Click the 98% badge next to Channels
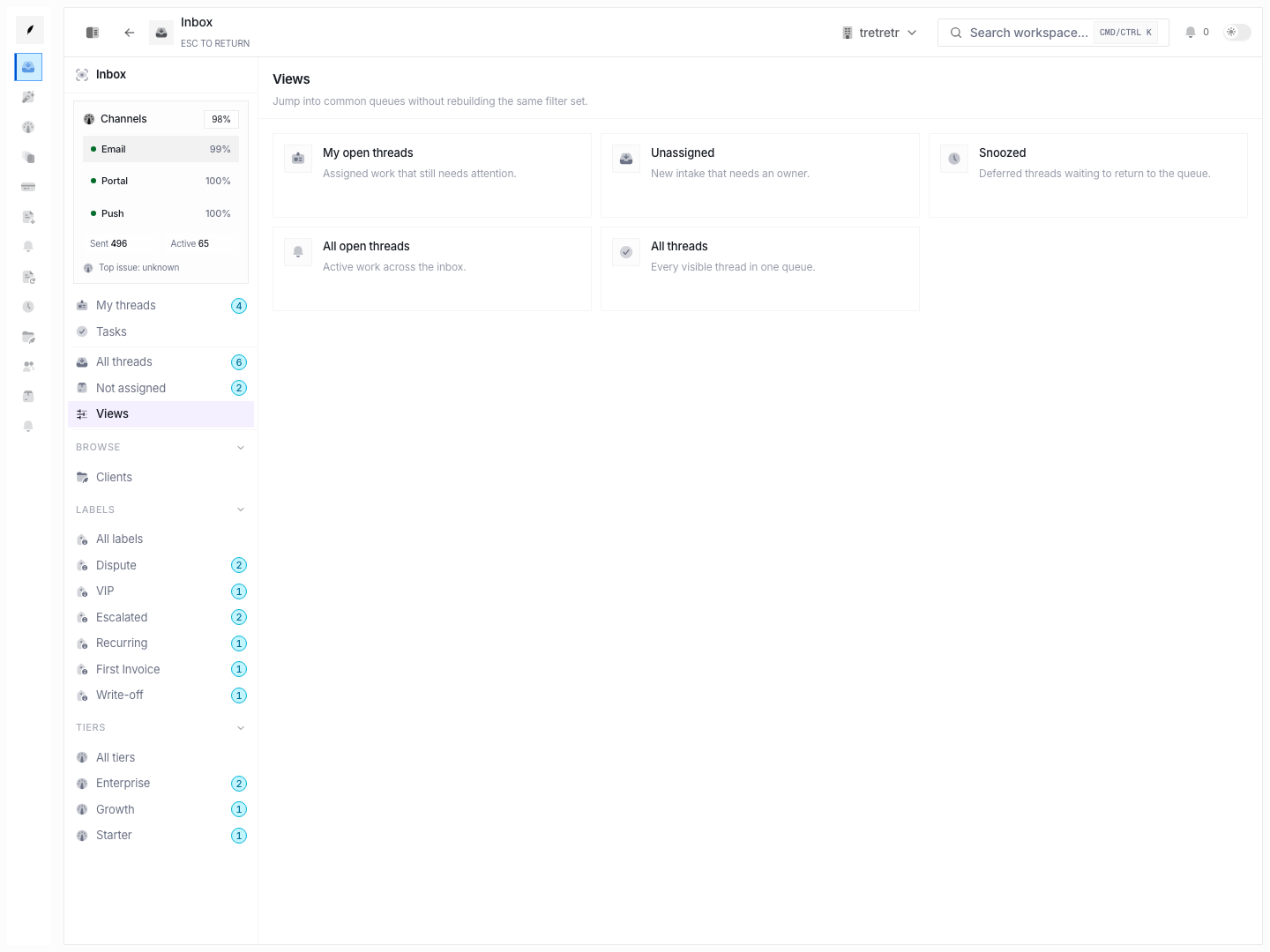 pyautogui.click(x=221, y=119)
